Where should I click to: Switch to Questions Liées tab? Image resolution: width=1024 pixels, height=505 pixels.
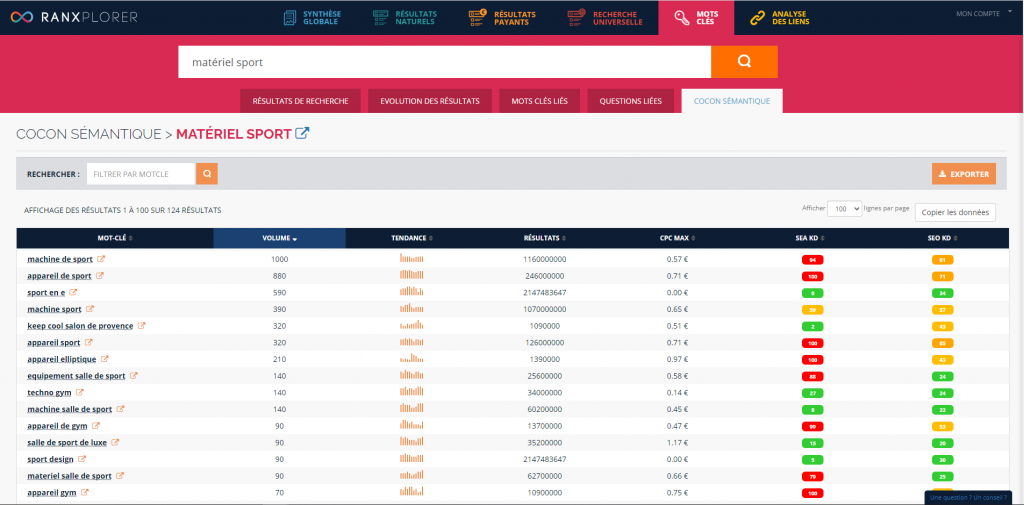point(630,101)
